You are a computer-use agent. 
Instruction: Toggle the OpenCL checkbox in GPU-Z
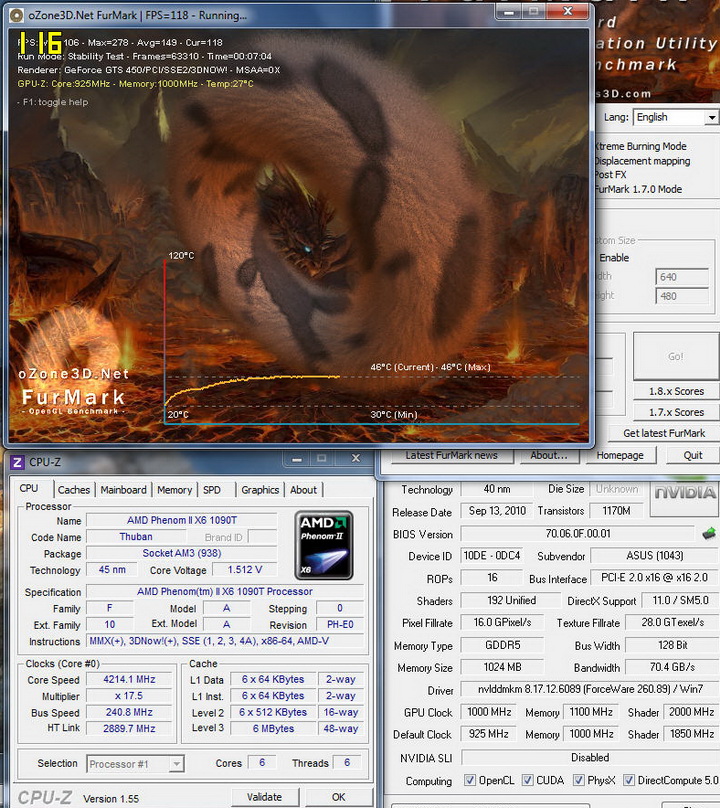click(x=470, y=780)
